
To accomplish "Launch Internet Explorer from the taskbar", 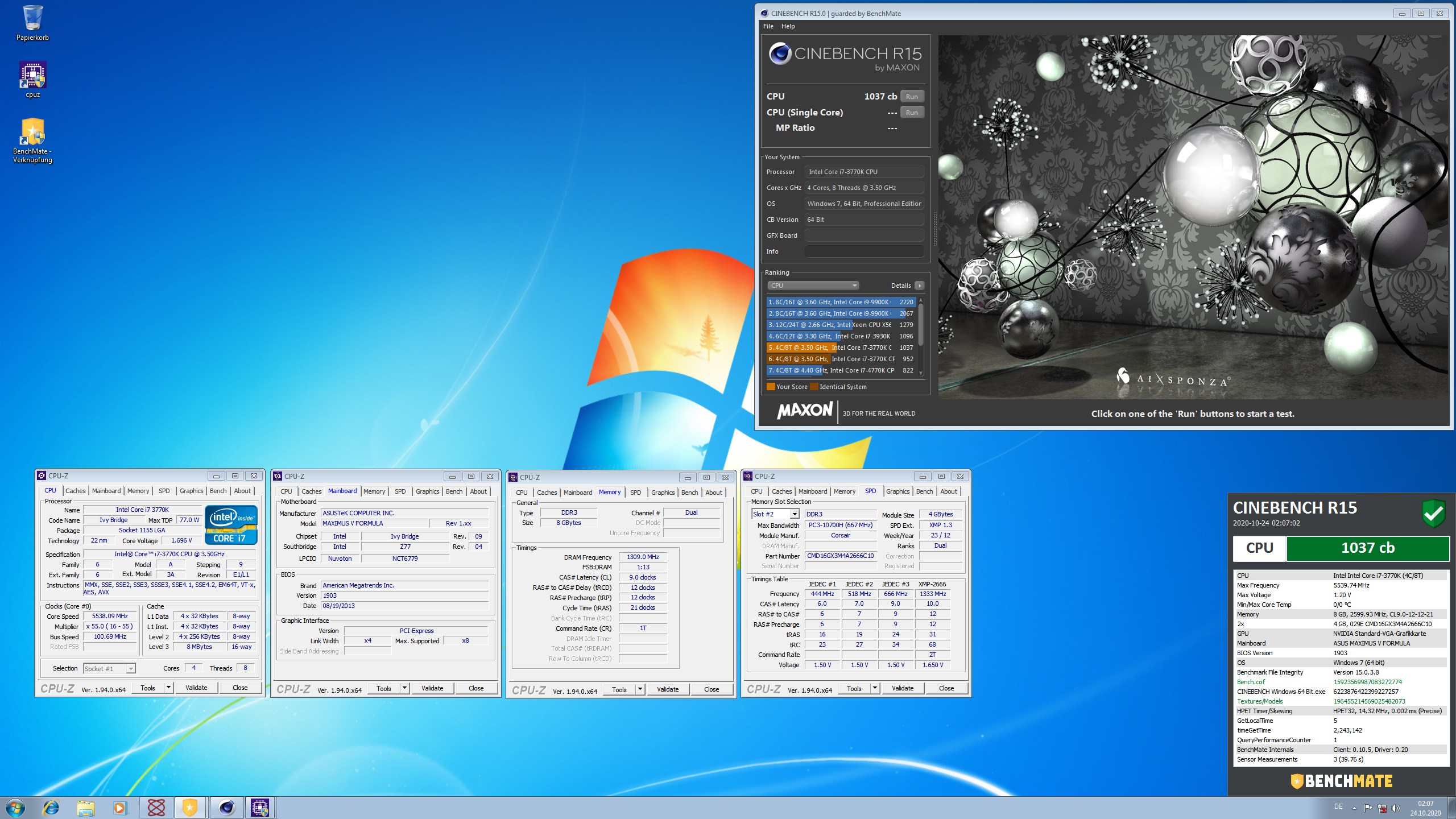I will [x=51, y=808].
